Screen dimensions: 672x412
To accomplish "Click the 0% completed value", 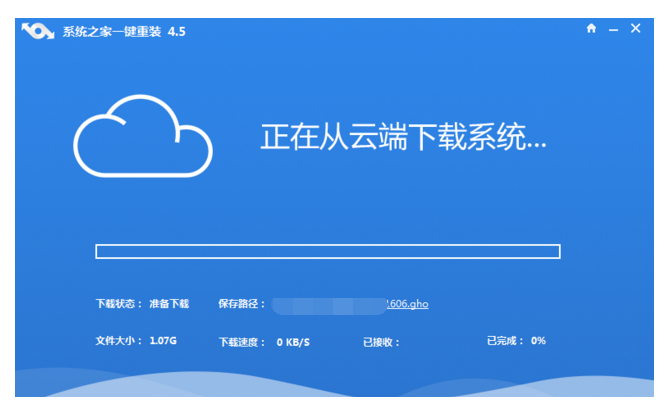I will point(538,341).
